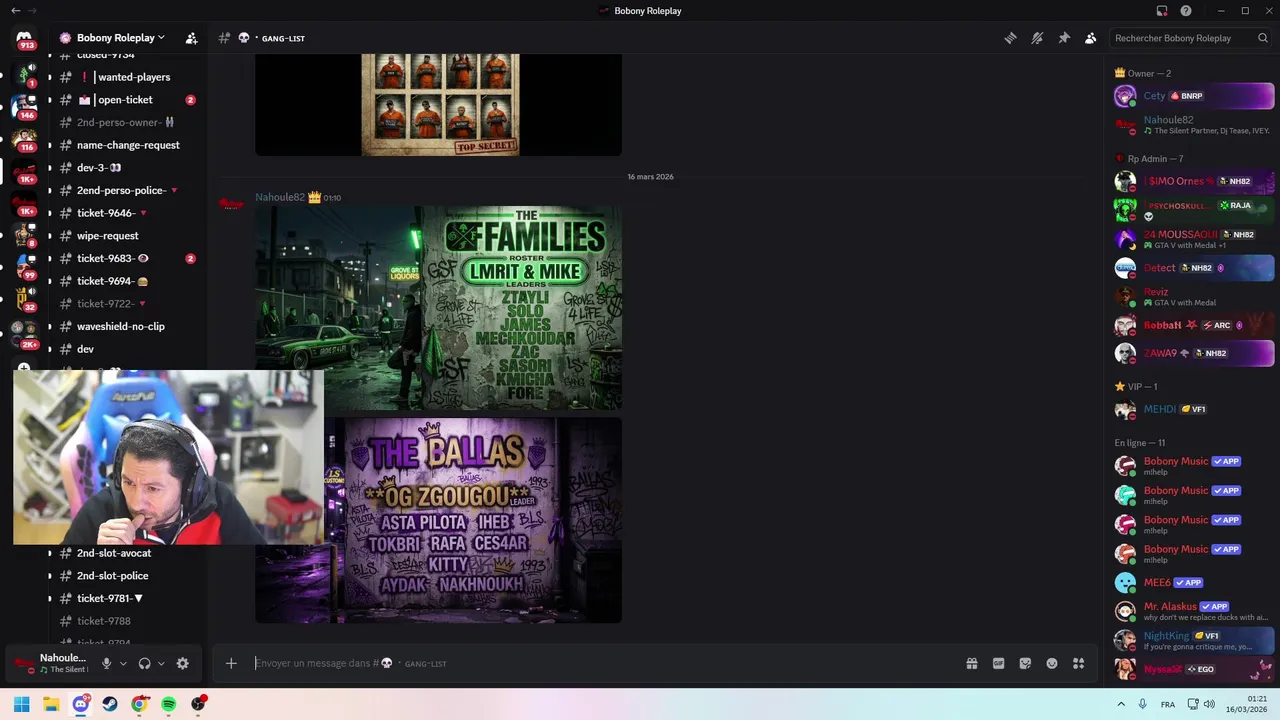
Task: Open member Nahoule82 in member list
Action: point(1194,125)
